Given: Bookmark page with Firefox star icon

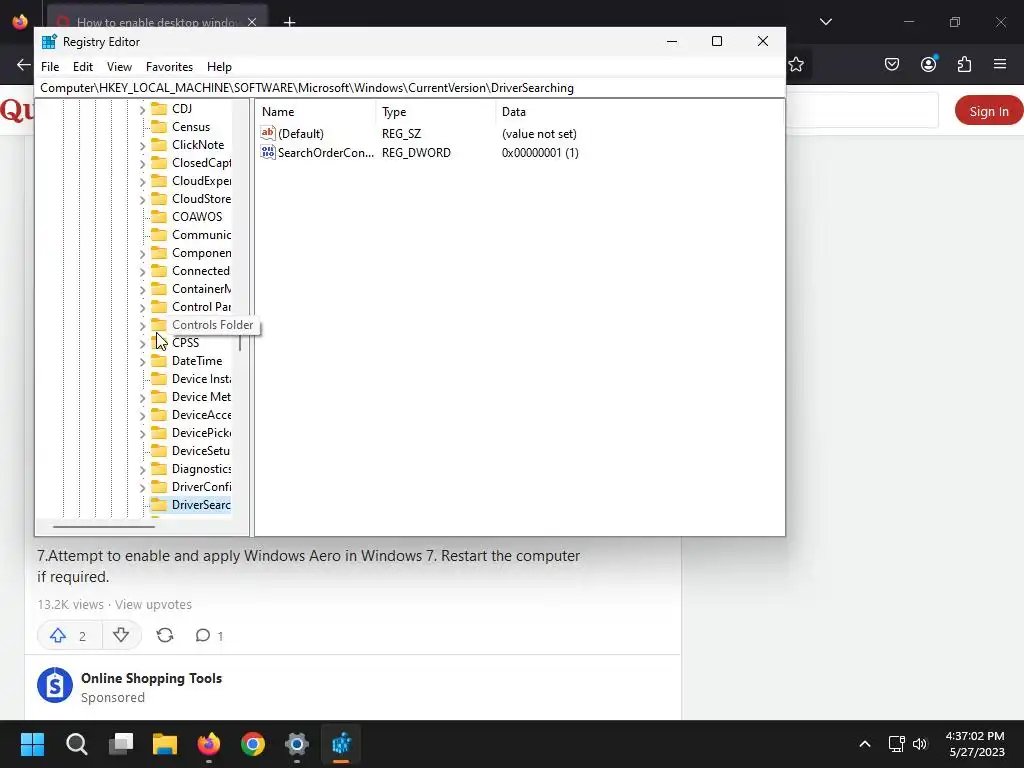Looking at the screenshot, I should coord(795,64).
